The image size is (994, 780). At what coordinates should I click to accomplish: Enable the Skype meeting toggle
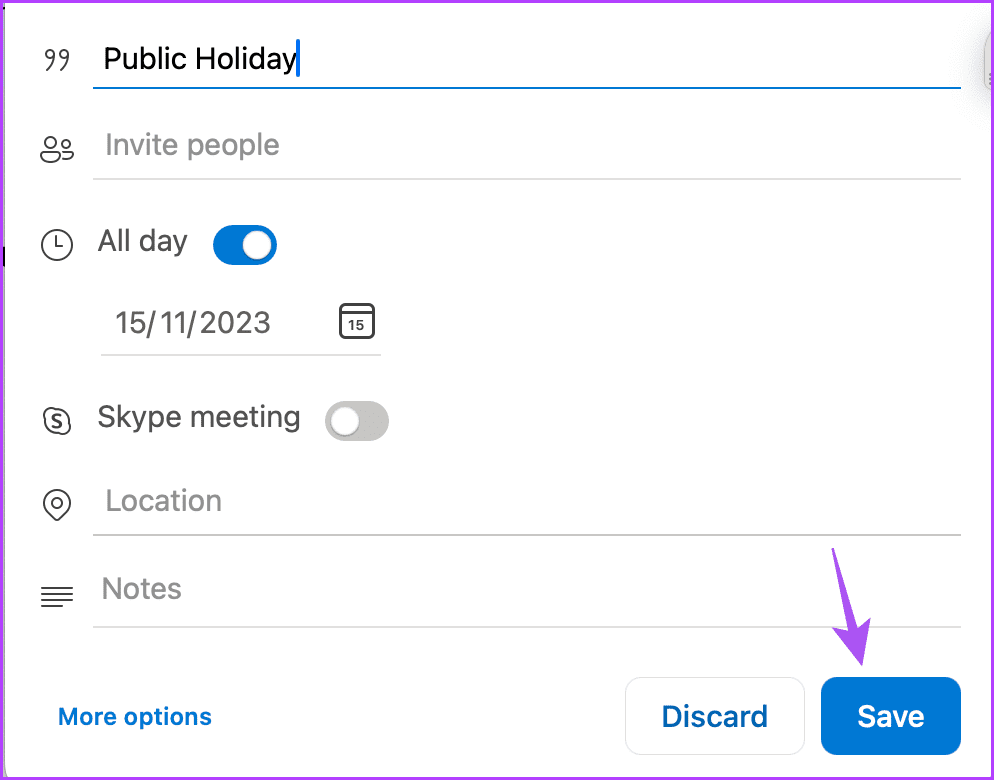pyautogui.click(x=357, y=422)
